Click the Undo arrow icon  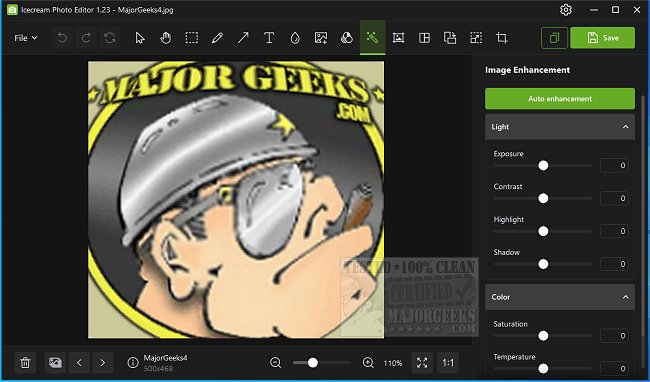coord(62,38)
